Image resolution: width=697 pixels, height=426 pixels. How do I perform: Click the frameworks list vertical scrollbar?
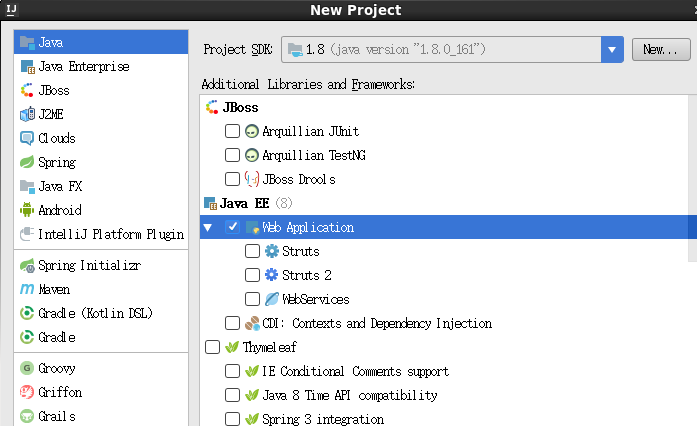pos(693,178)
